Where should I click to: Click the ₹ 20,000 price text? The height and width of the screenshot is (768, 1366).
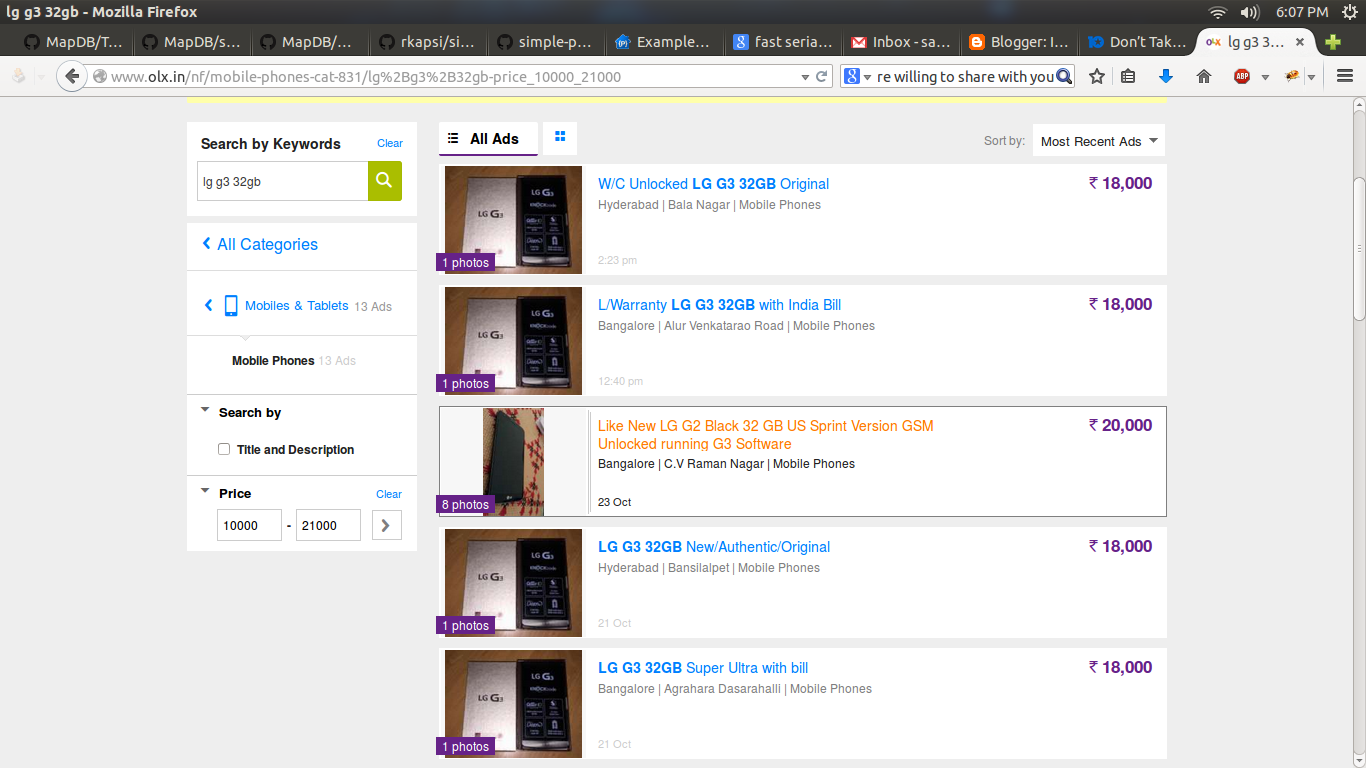1120,425
